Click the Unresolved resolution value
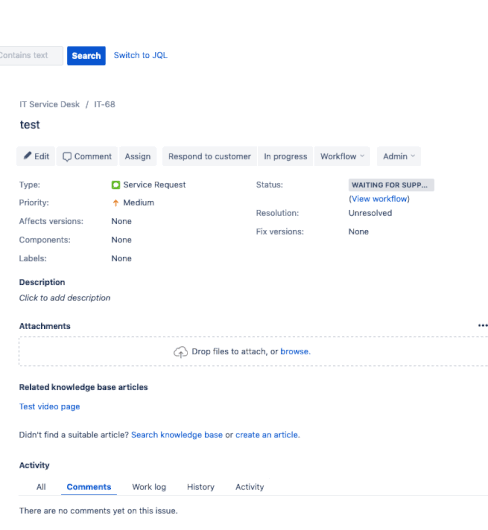The image size is (488, 530). click(x=370, y=213)
